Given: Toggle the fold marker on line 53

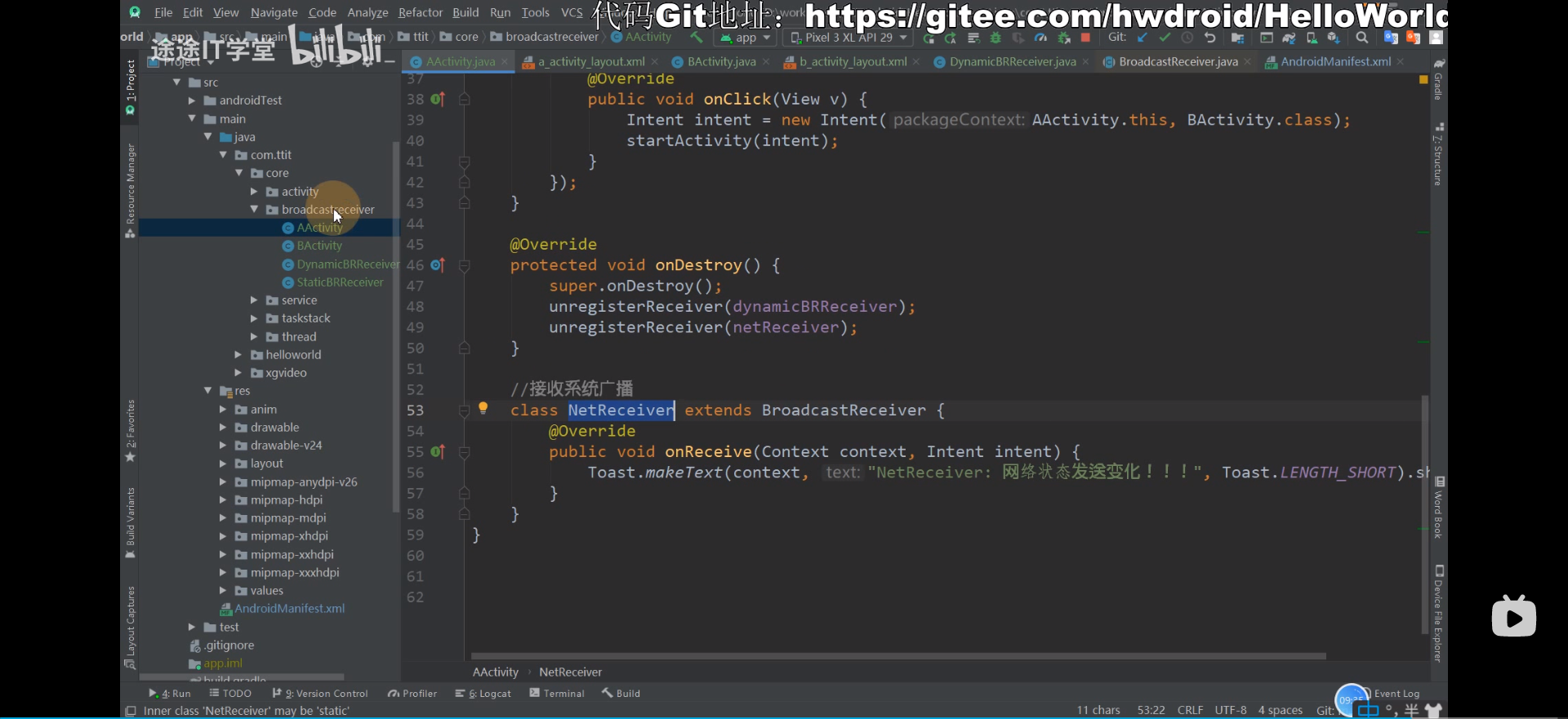Looking at the screenshot, I should click(464, 411).
